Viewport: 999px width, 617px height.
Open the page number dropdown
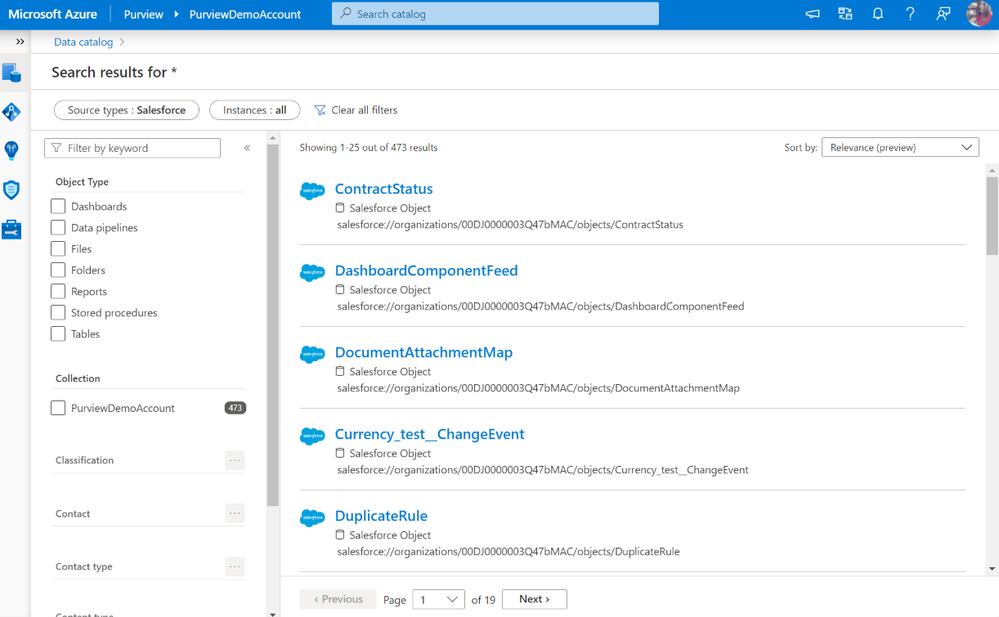(438, 599)
